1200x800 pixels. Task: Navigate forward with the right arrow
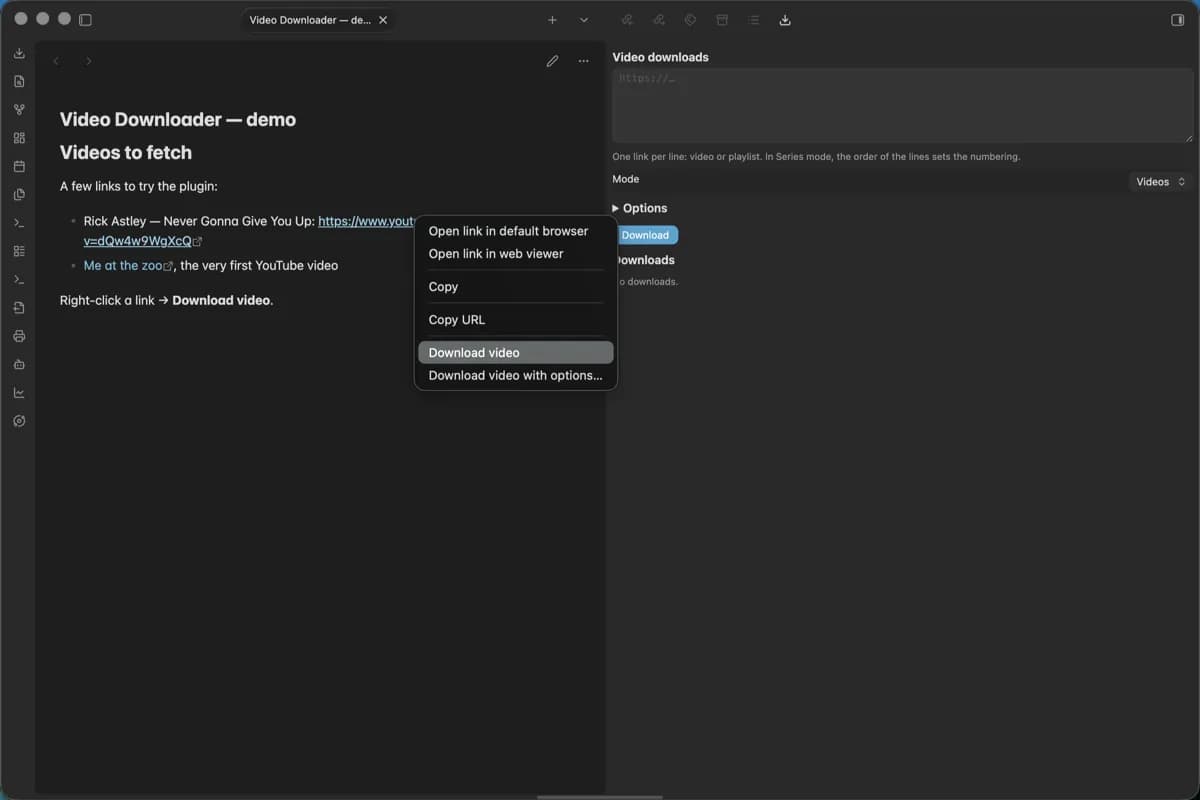pos(88,61)
